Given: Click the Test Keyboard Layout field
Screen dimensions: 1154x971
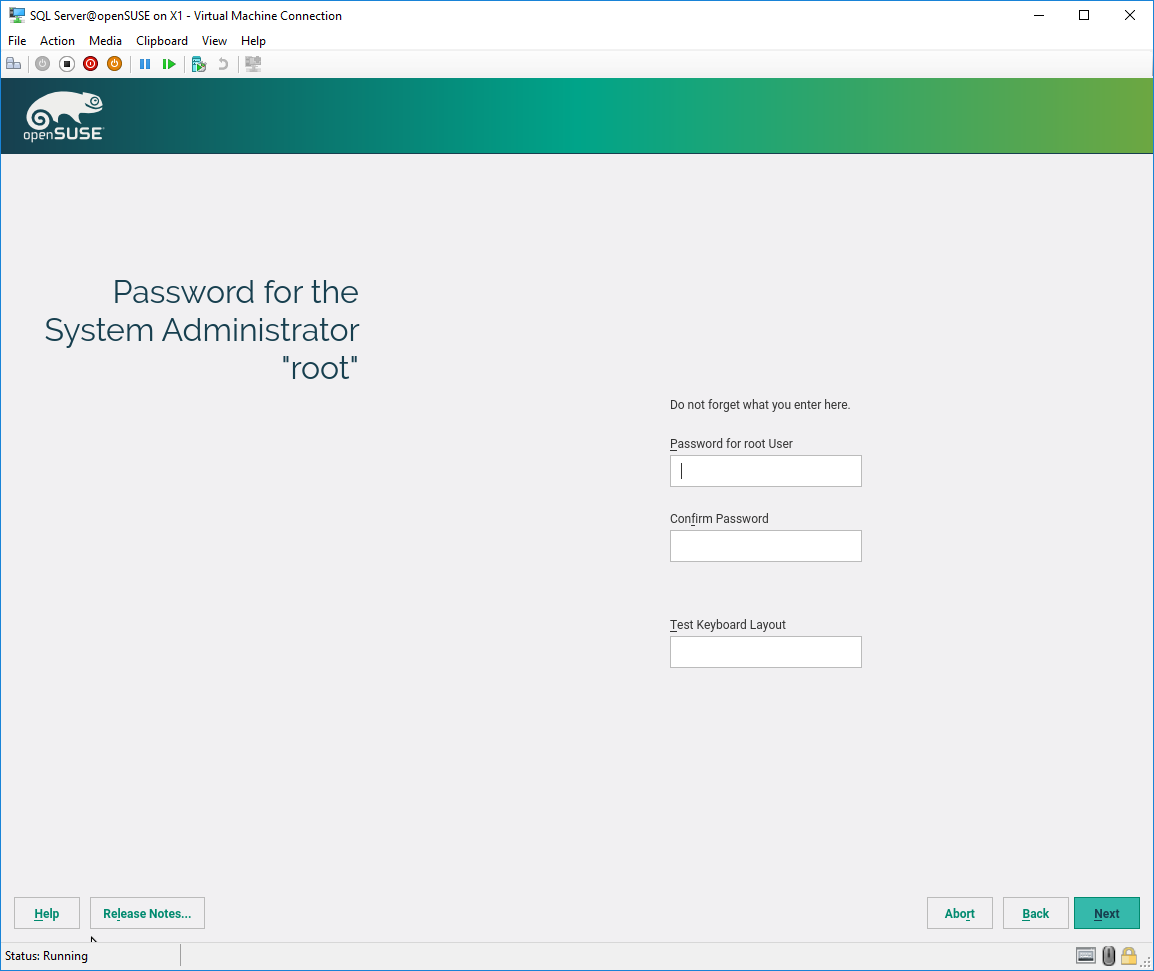Looking at the screenshot, I should [765, 652].
